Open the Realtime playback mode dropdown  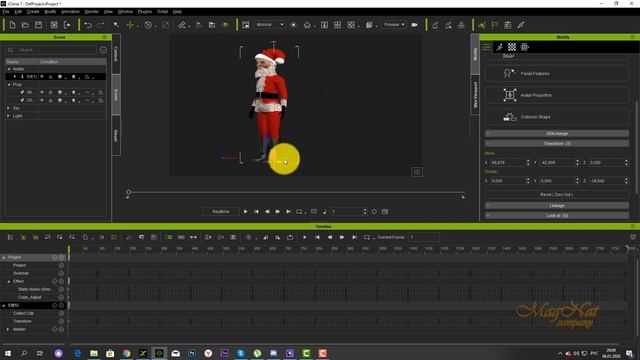click(x=221, y=211)
